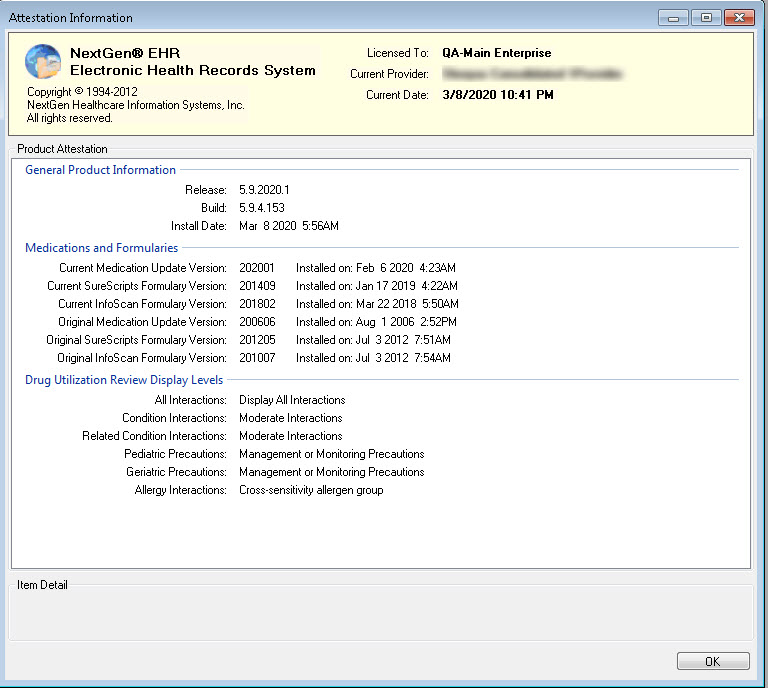The image size is (768, 688).
Task: Click 'Installed on: Aug 1 2006 2:52PM'
Action: pos(376,322)
